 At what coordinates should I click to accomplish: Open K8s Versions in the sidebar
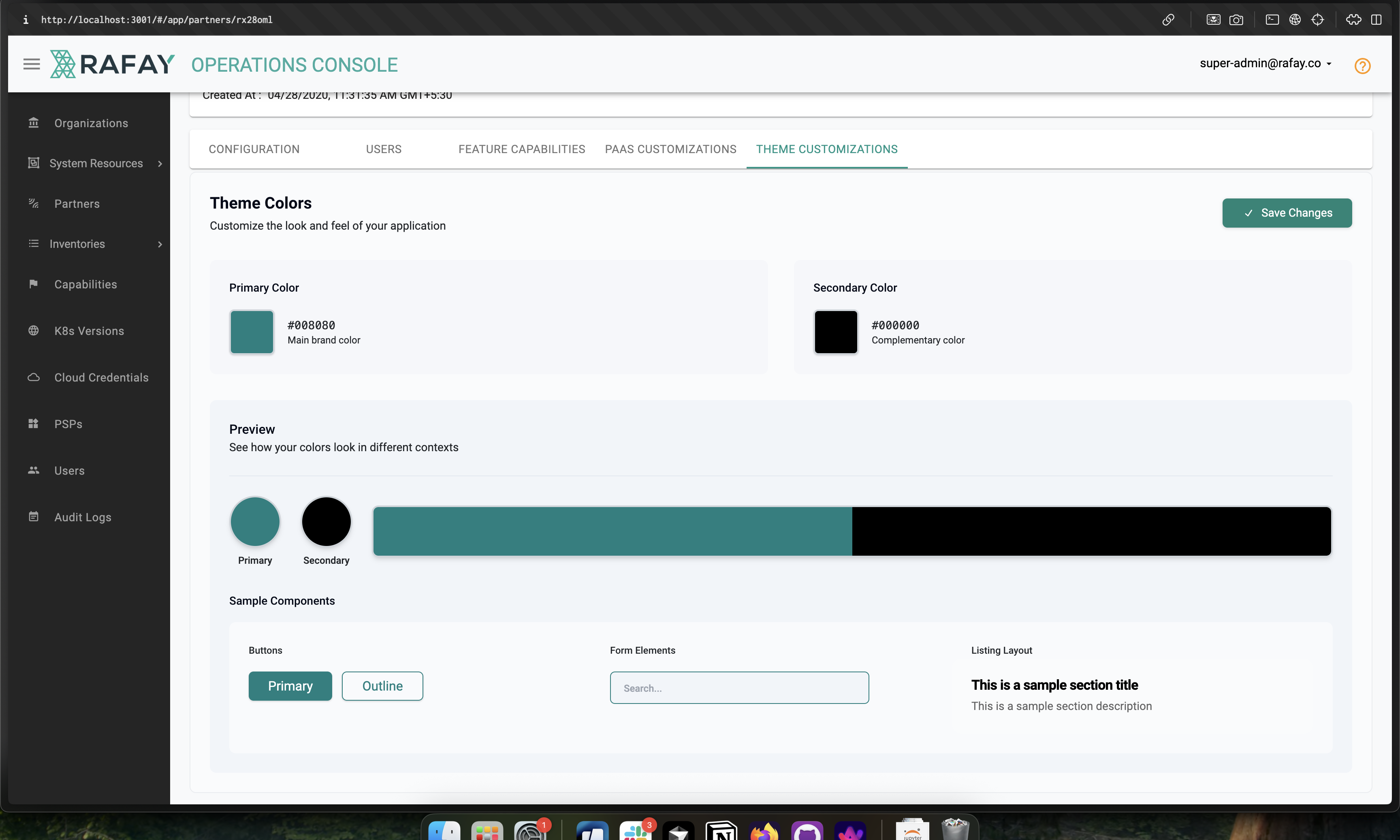(90, 331)
